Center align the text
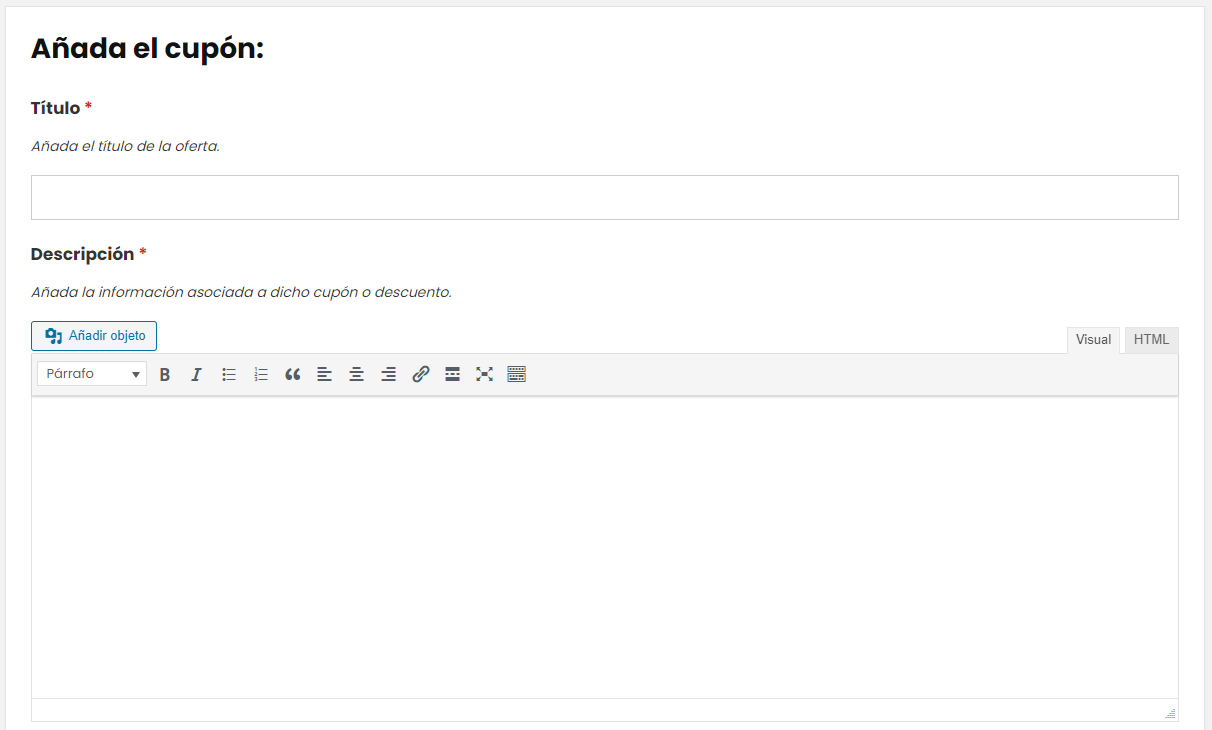The height and width of the screenshot is (730, 1212). [357, 374]
